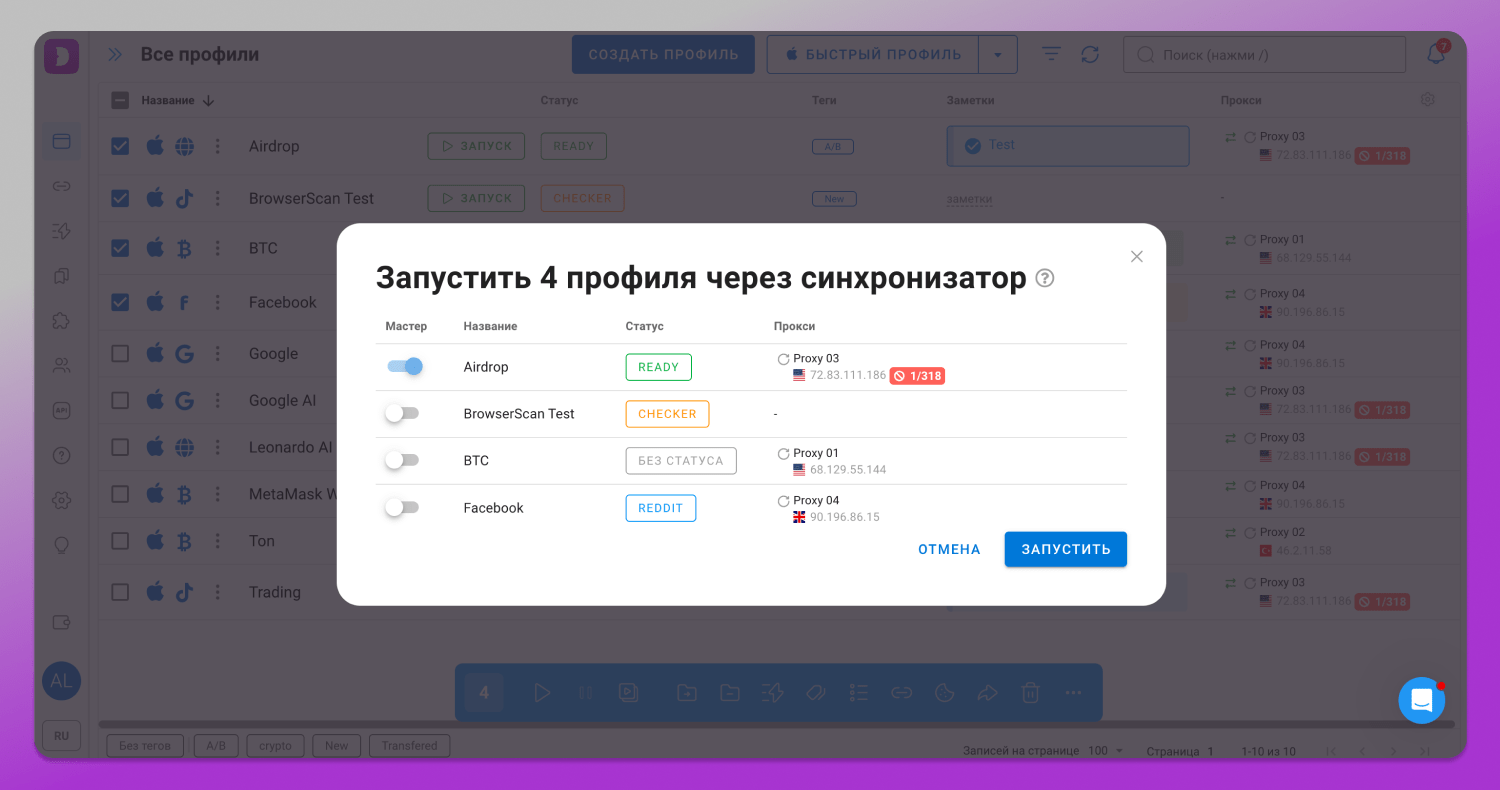
Task: Open the filter icon in top bar
Action: tap(1051, 55)
